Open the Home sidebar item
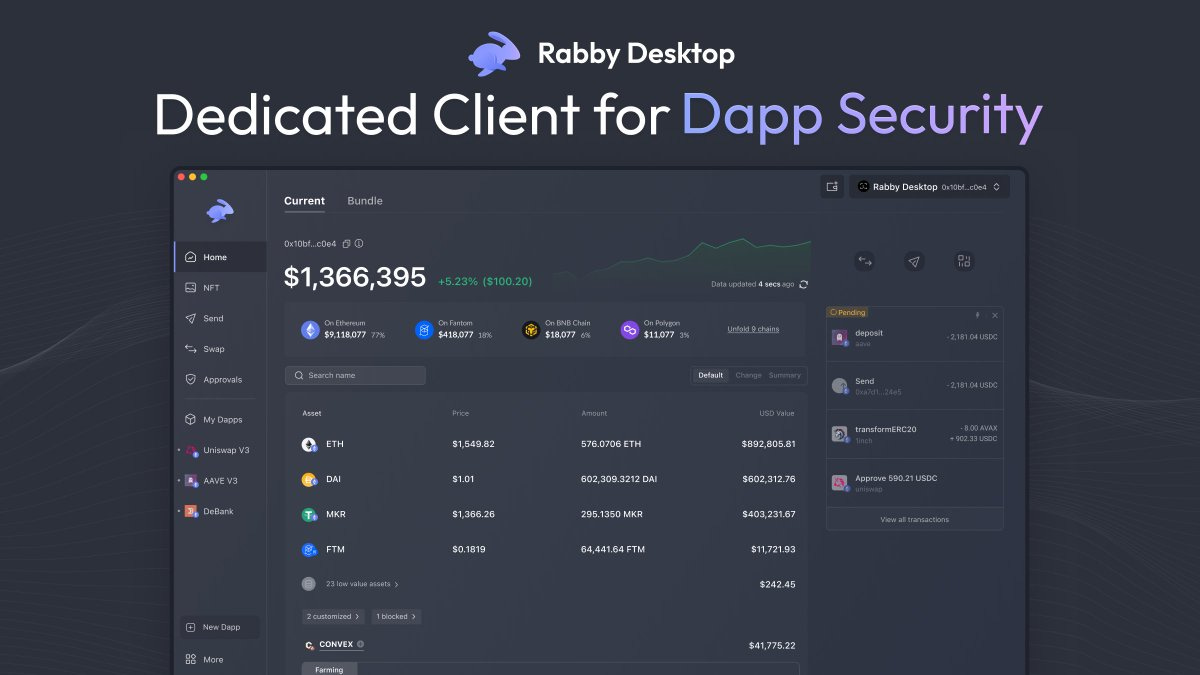 [x=220, y=257]
